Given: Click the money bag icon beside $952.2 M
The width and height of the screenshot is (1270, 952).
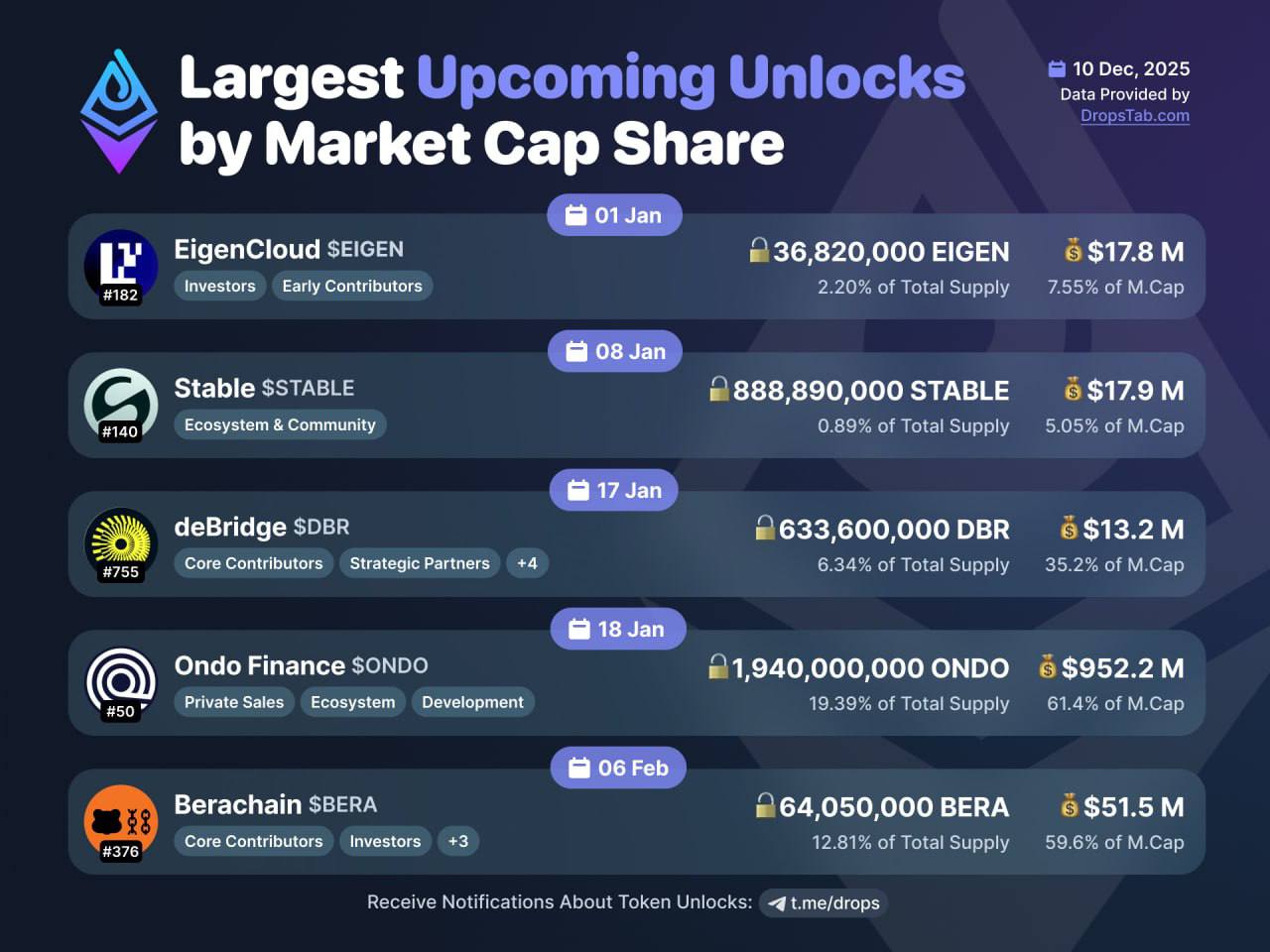Looking at the screenshot, I should point(1047,666).
